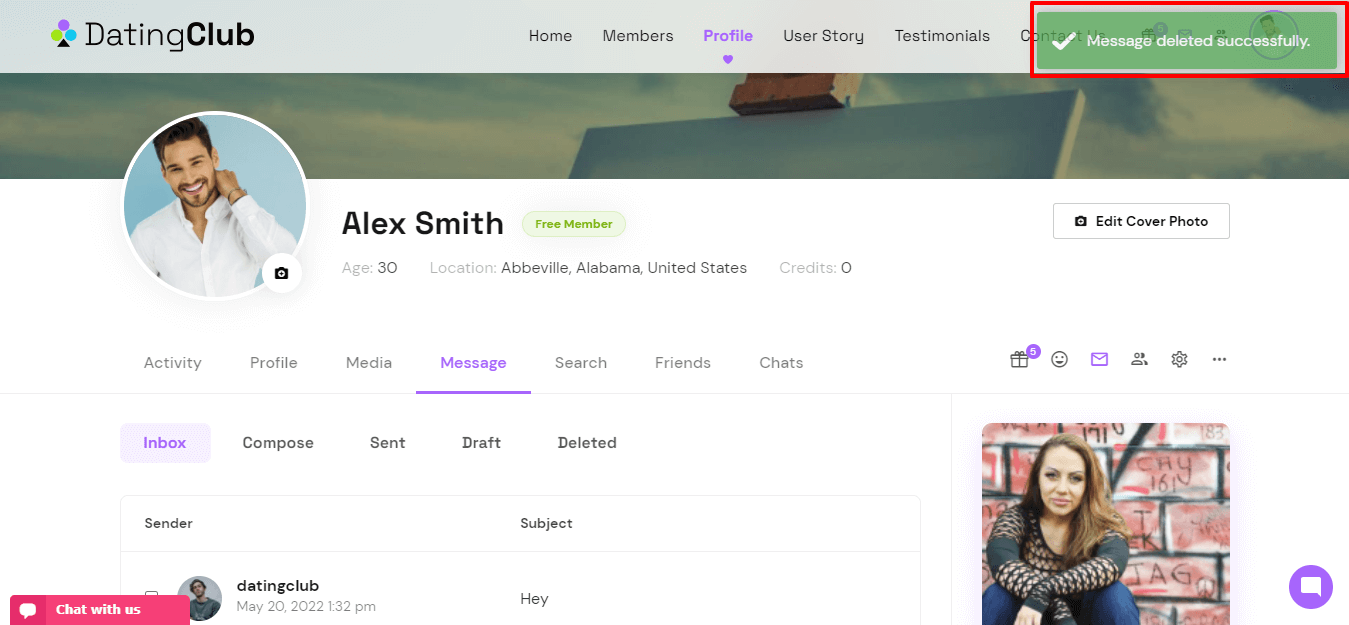Open the Compose message tab
Image resolution: width=1349 pixels, height=625 pixels.
click(x=278, y=443)
